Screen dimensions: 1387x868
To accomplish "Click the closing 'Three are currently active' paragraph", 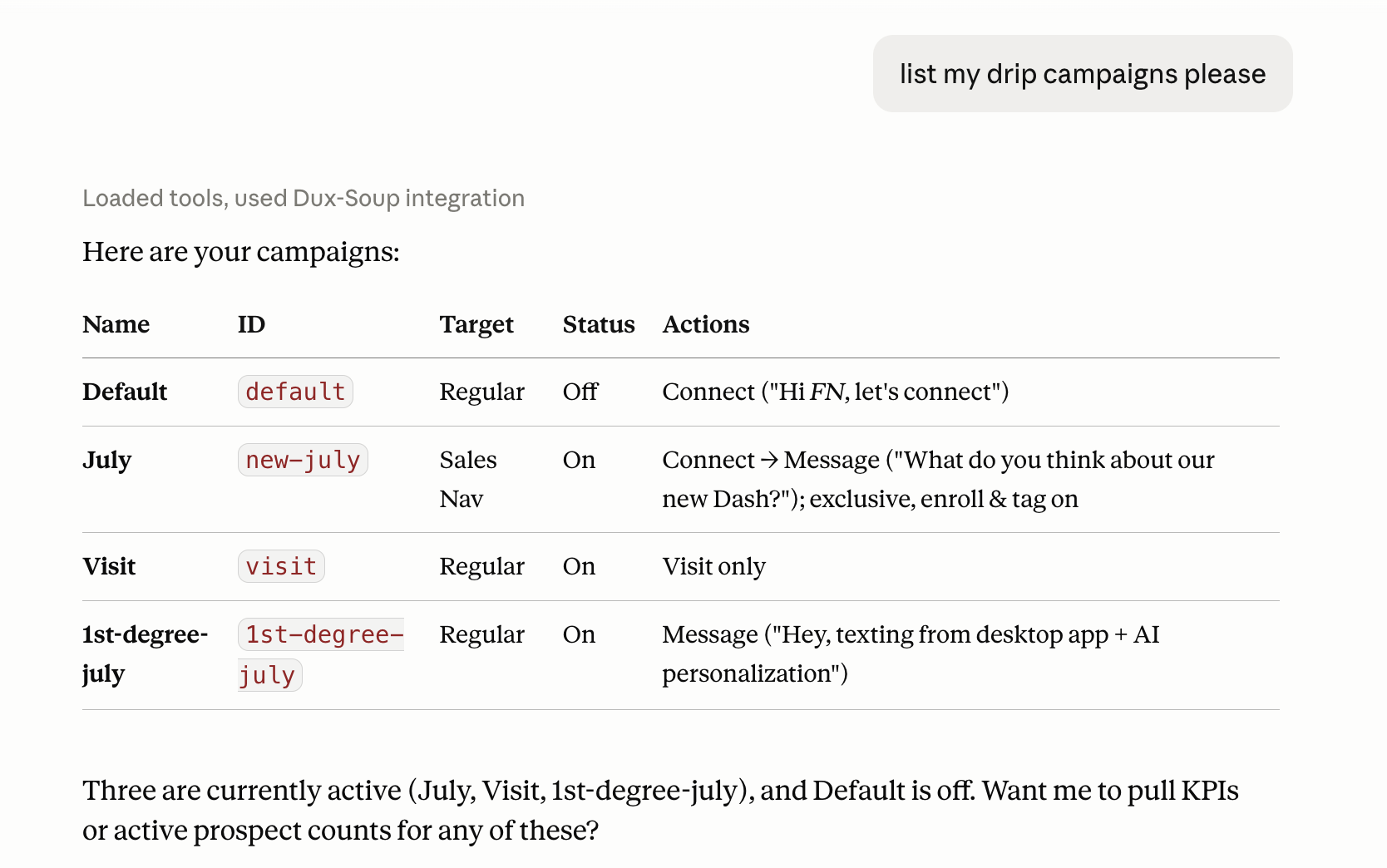I will (660, 811).
